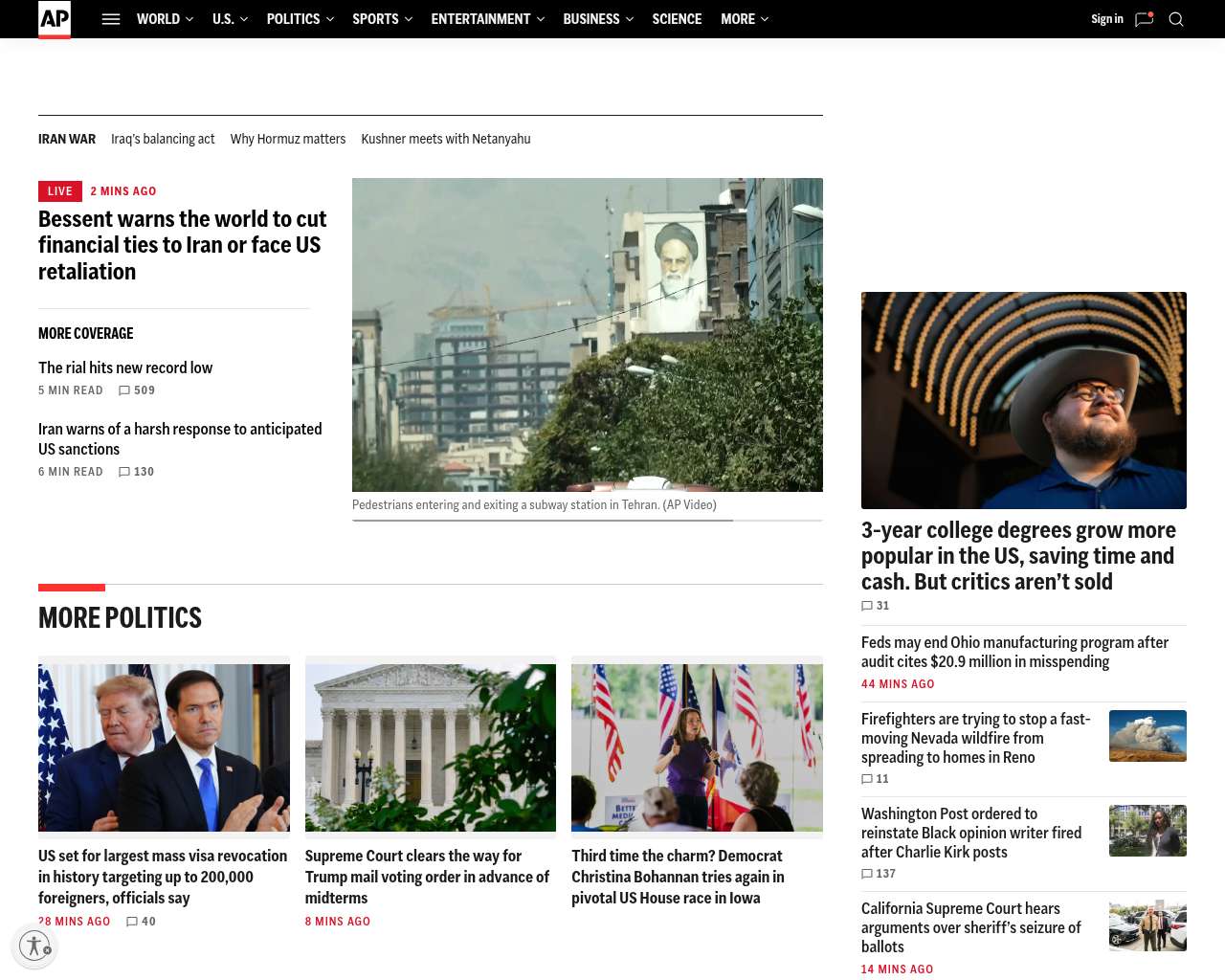The height and width of the screenshot is (980, 1225).
Task: Open the notifications chat icon in header
Action: pyautogui.click(x=1144, y=19)
